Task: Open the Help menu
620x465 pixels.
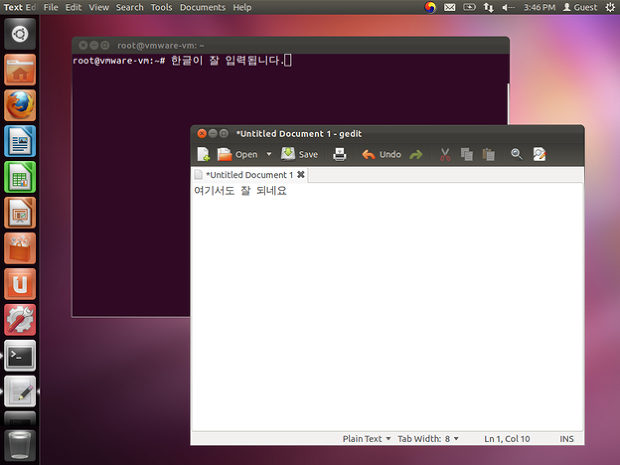Action: click(242, 7)
